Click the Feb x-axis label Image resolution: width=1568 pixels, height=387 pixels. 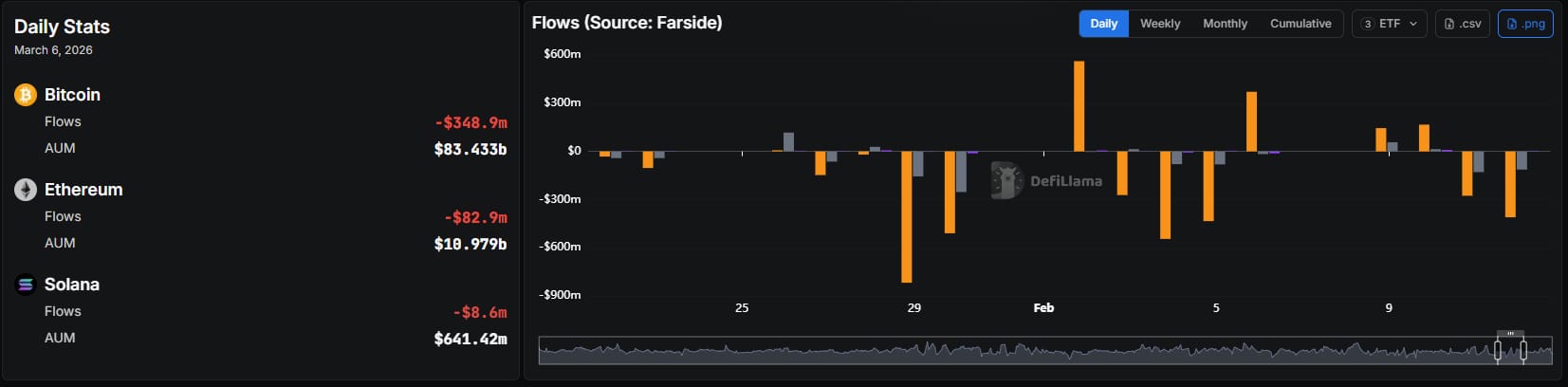[x=1043, y=308]
